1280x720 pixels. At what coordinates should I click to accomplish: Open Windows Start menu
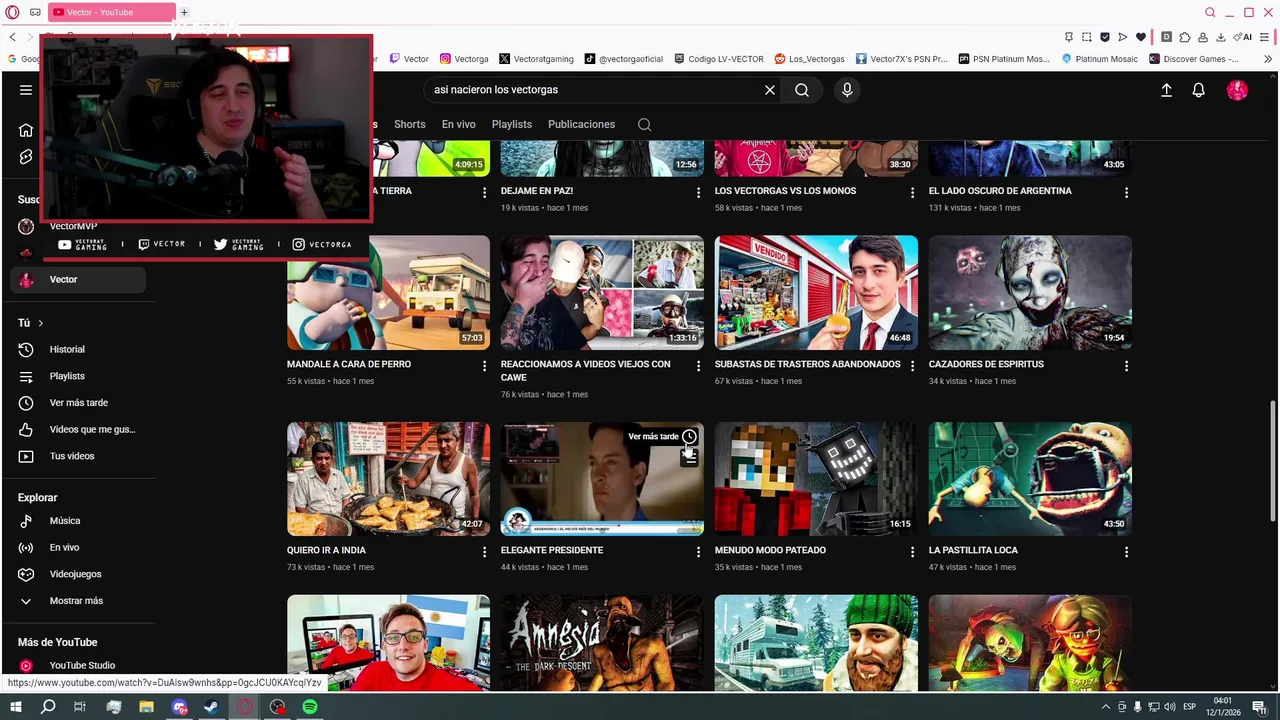point(15,707)
